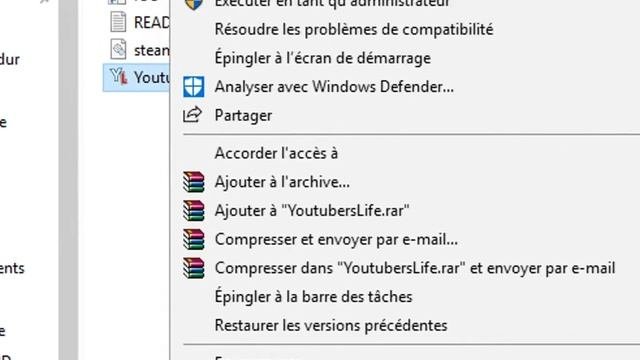Image resolution: width=640 pixels, height=360 pixels.
Task: Click WinRAR icon beside Compresser dans "YoutubersLife.rar"
Action: [193, 268]
